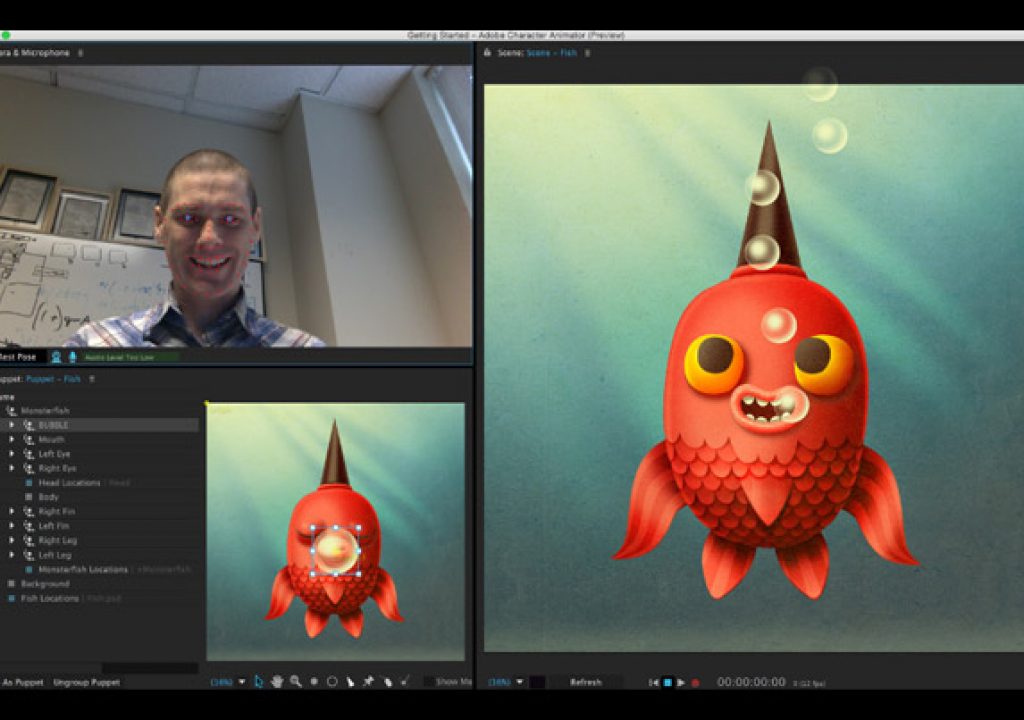The width and height of the screenshot is (1024, 720).
Task: Jump to scene start with skip-back button
Action: click(x=653, y=682)
